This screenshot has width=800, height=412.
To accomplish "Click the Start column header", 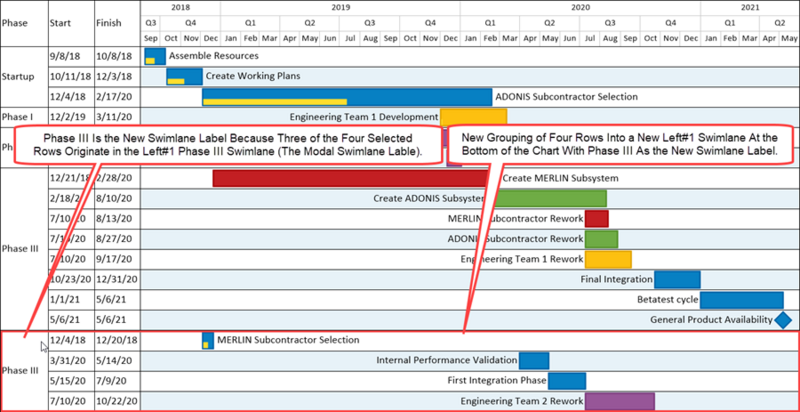I will point(61,23).
